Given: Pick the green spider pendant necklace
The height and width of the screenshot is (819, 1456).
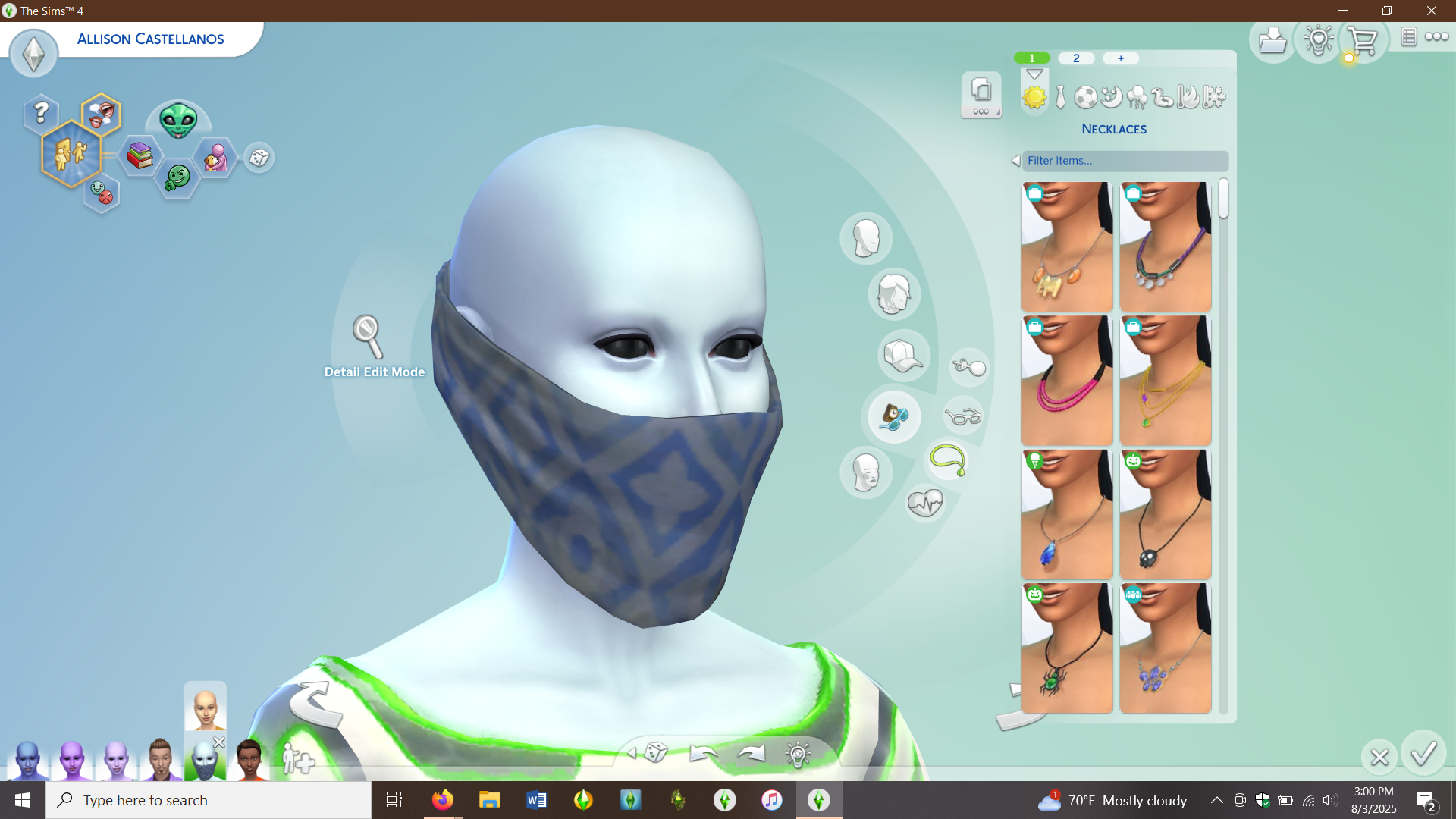Looking at the screenshot, I should click(1067, 648).
